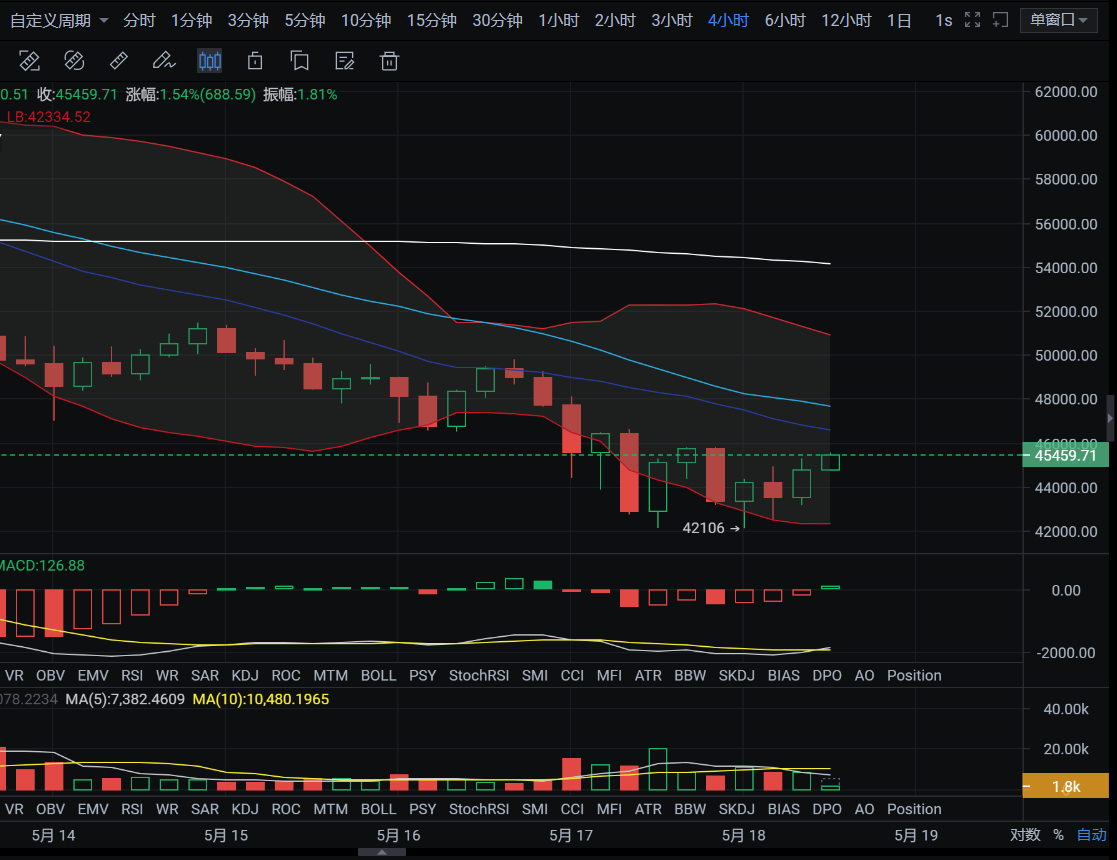This screenshot has width=1117, height=860.
Task: Pick PSY in volume panel indicator row
Action: (422, 809)
